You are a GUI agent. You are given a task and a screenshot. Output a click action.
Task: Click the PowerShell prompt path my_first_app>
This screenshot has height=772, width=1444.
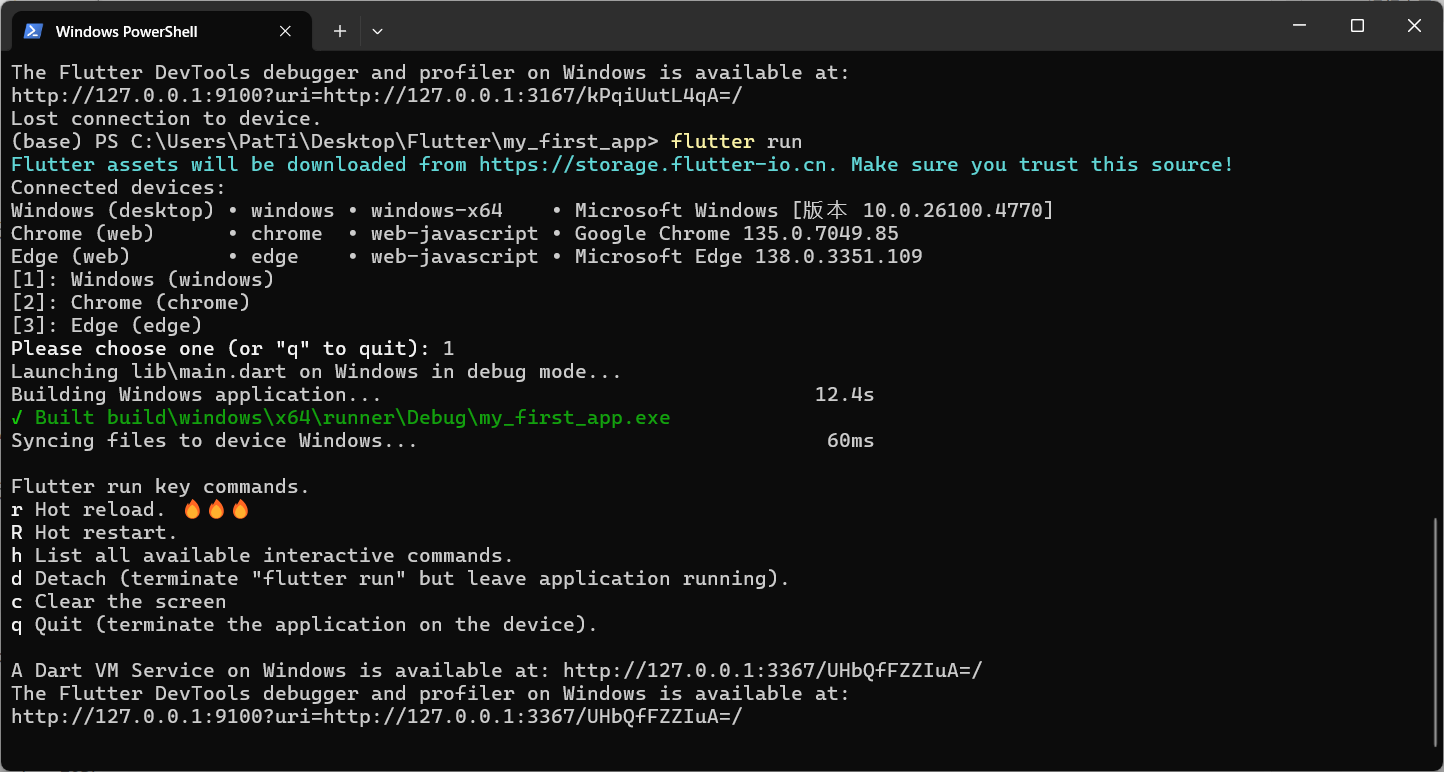(395, 141)
